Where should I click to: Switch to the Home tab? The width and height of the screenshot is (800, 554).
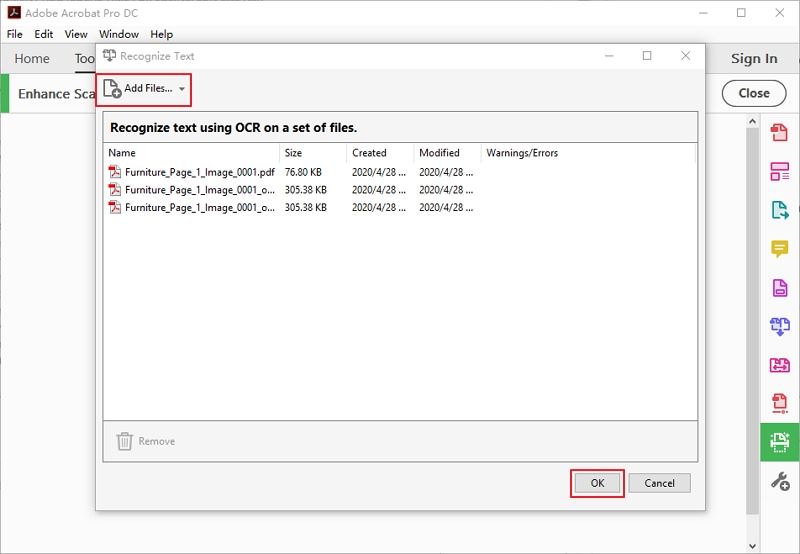click(32, 59)
